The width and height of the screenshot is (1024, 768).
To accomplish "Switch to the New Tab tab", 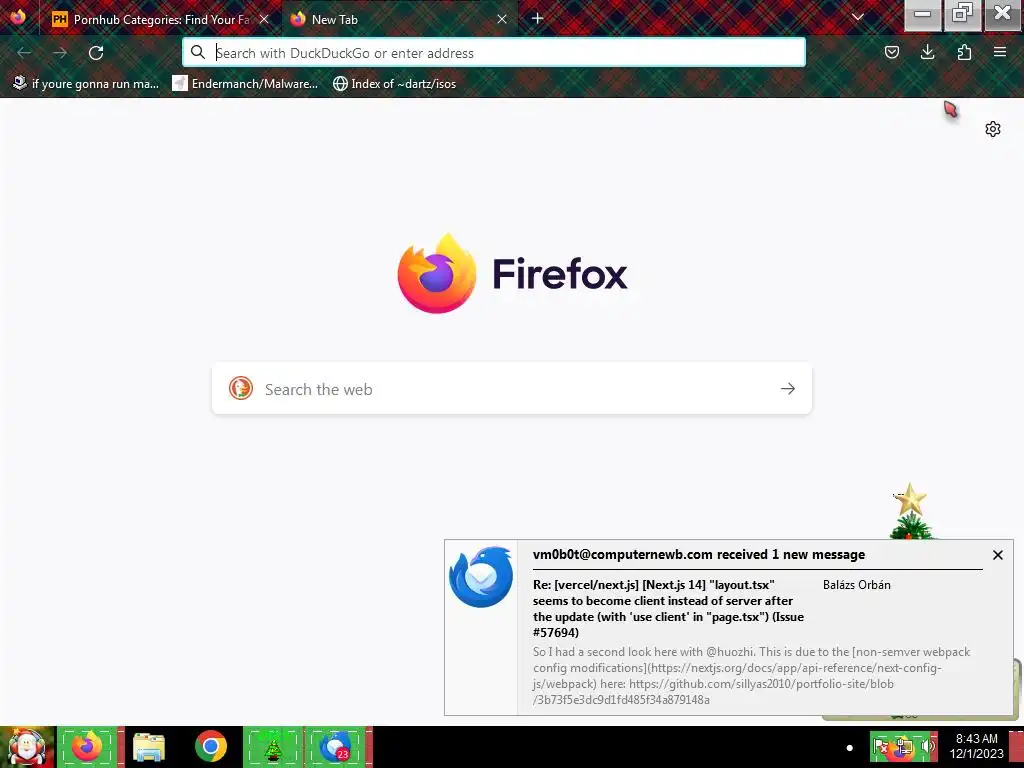I will [398, 19].
